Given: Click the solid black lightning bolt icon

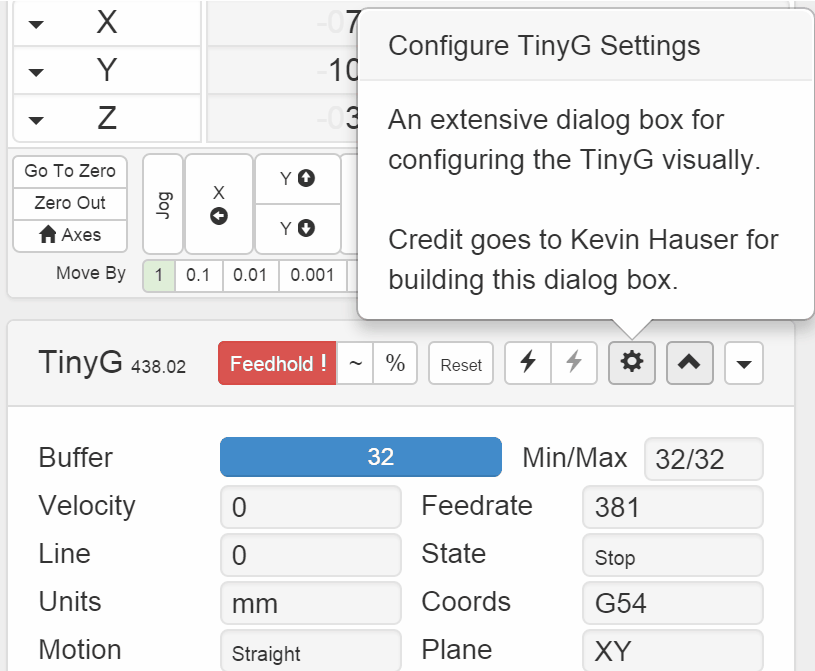Looking at the screenshot, I should 528,364.
